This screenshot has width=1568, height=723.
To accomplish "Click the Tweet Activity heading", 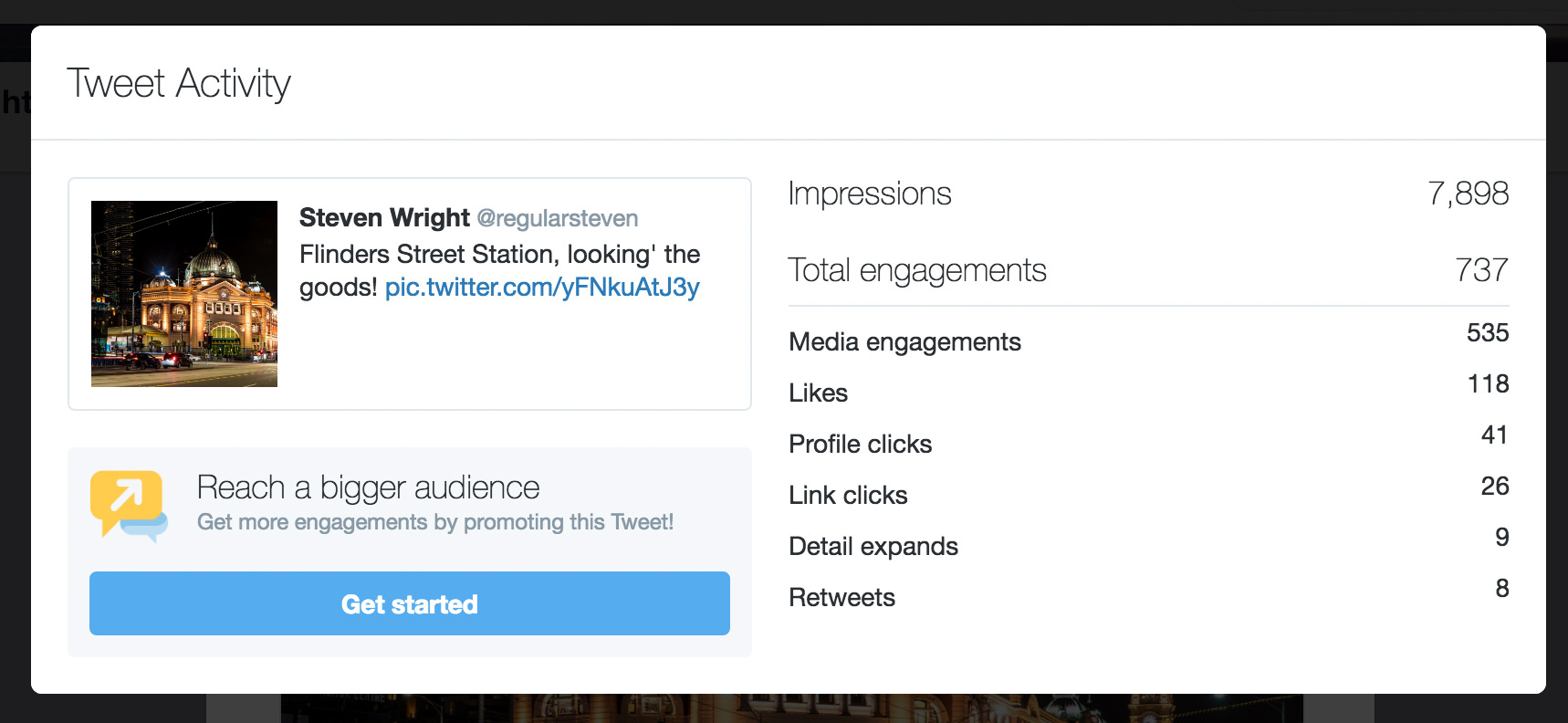I will coord(179,83).
